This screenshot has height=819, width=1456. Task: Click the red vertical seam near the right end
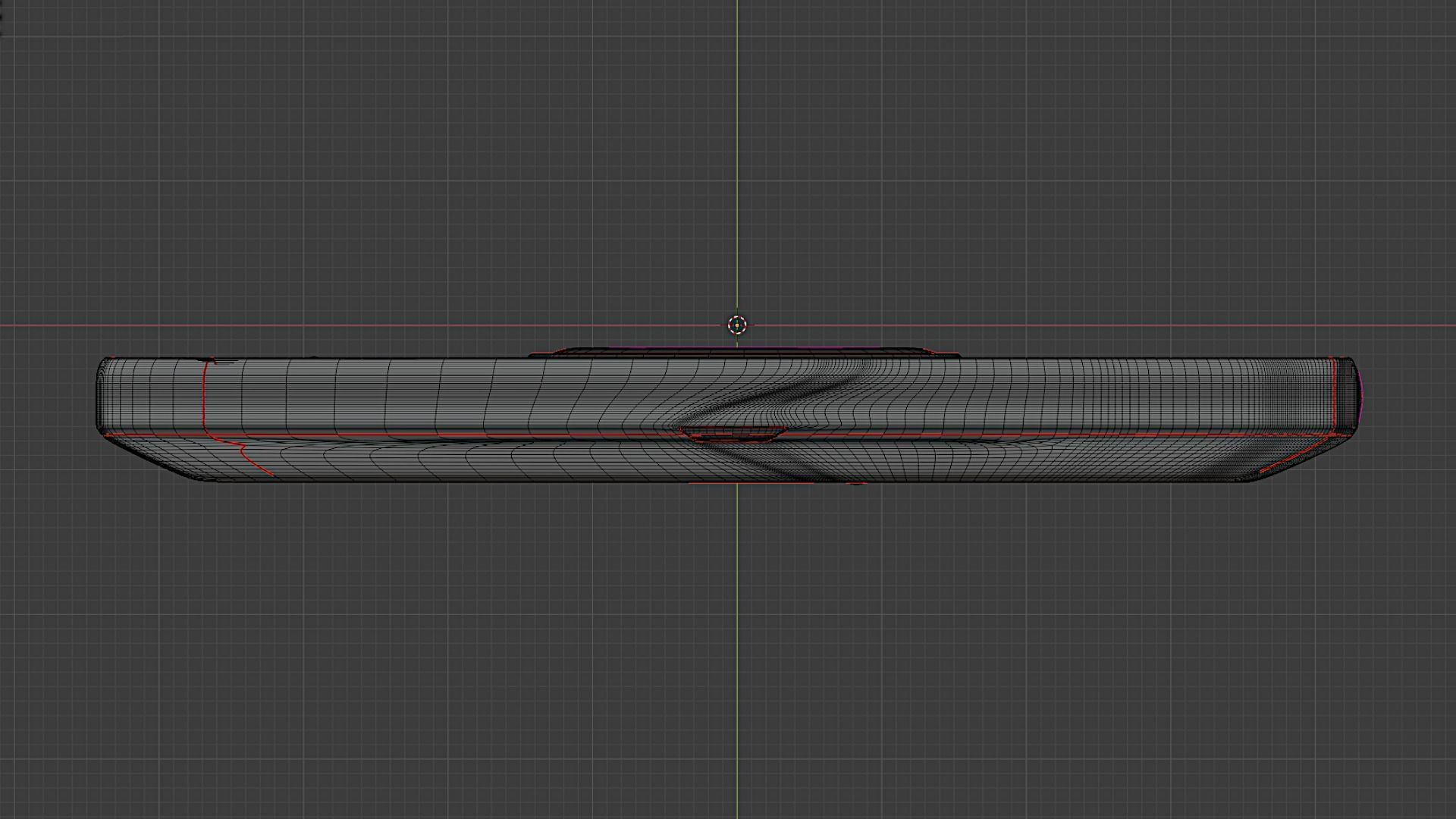pyautogui.click(x=1334, y=394)
